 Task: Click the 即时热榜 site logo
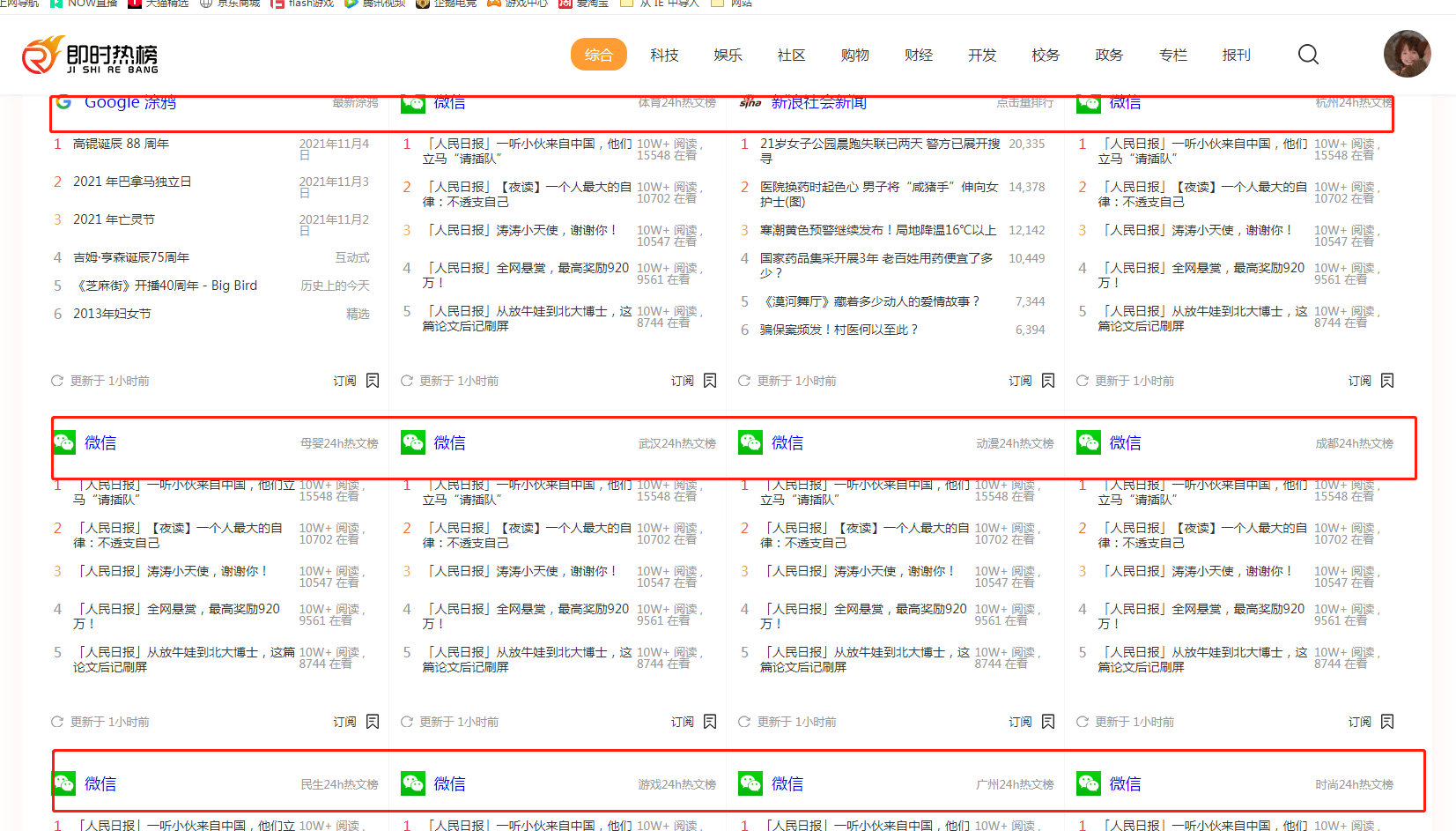pyautogui.click(x=90, y=56)
